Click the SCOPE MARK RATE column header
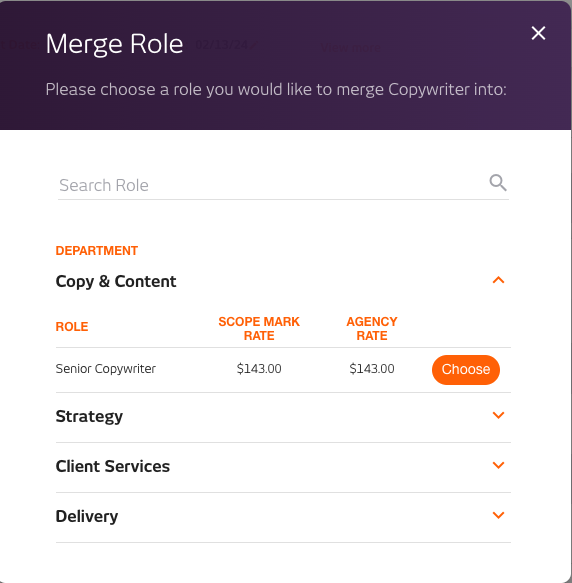 click(259, 329)
